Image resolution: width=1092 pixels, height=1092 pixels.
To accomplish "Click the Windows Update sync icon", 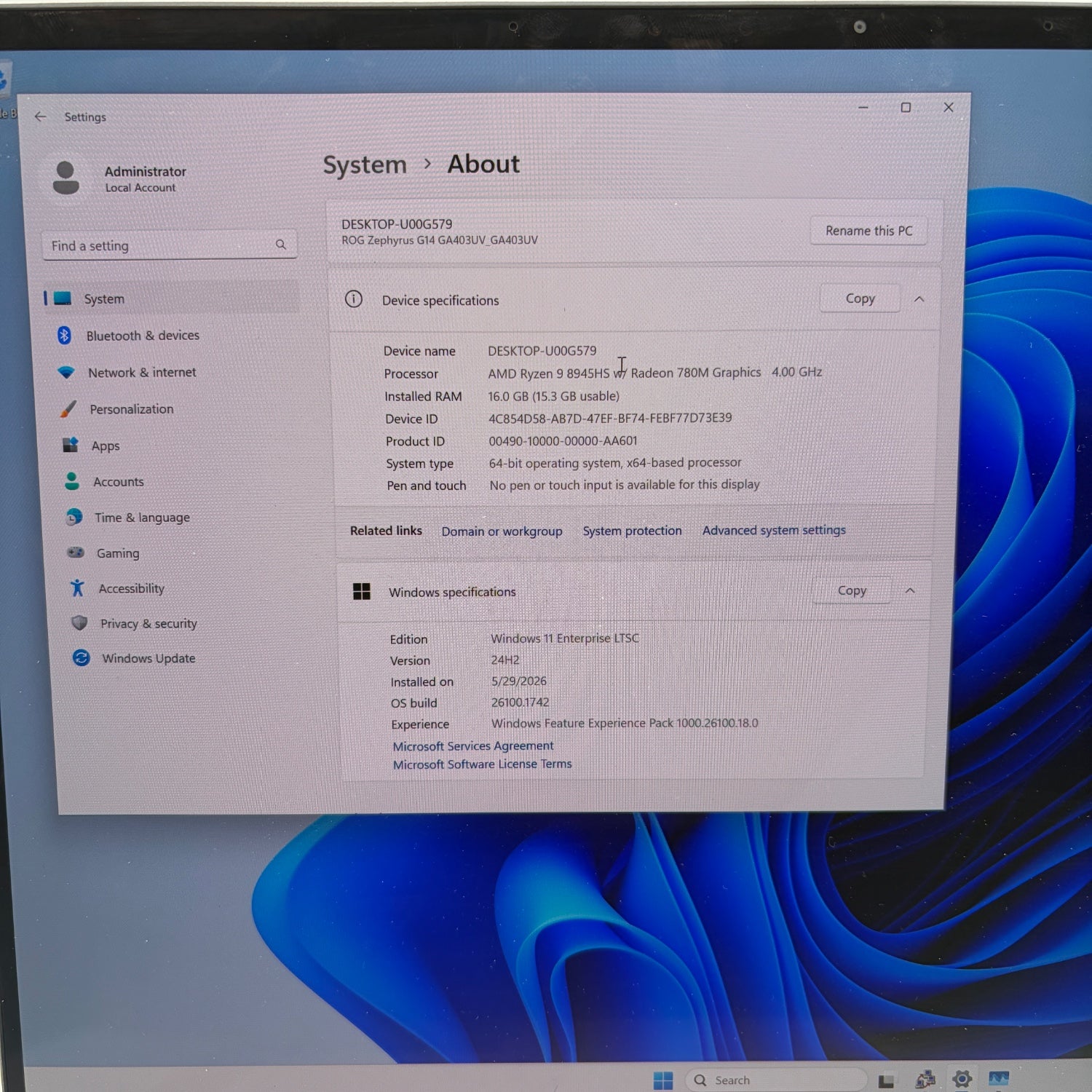I will [x=81, y=658].
